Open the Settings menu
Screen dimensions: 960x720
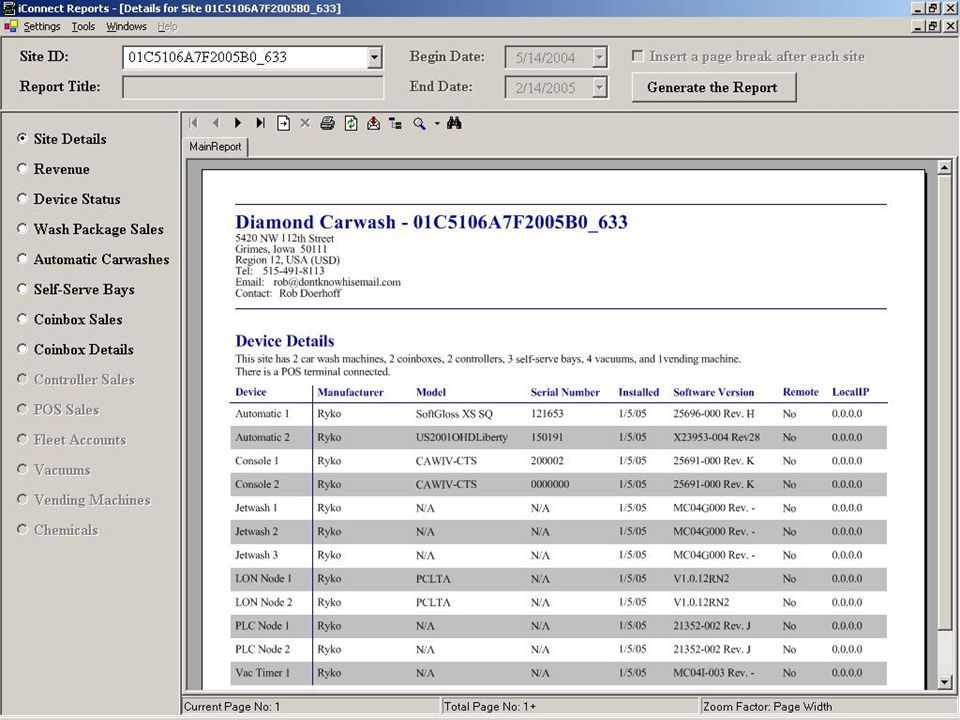(x=42, y=26)
